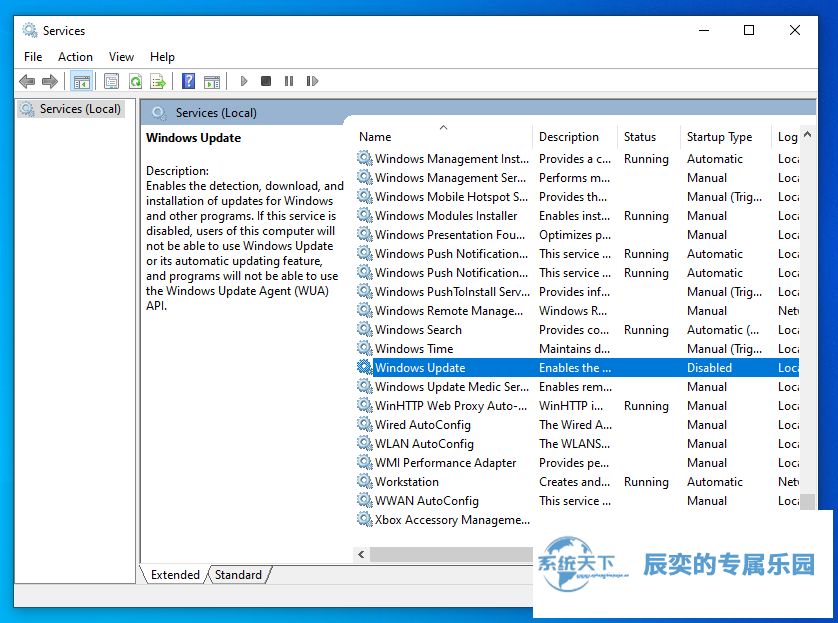This screenshot has width=838, height=623.
Task: Sort by the Startup Type column header
Action: (725, 137)
